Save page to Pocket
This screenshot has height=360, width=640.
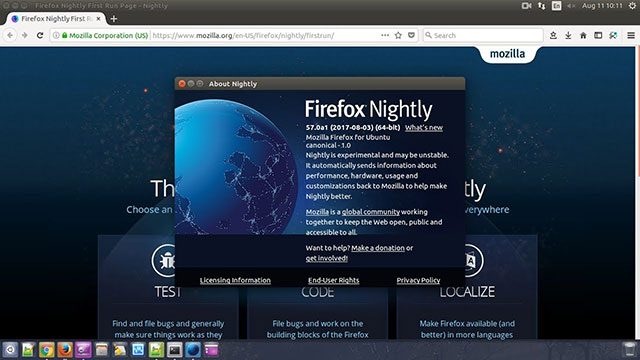tap(411, 36)
